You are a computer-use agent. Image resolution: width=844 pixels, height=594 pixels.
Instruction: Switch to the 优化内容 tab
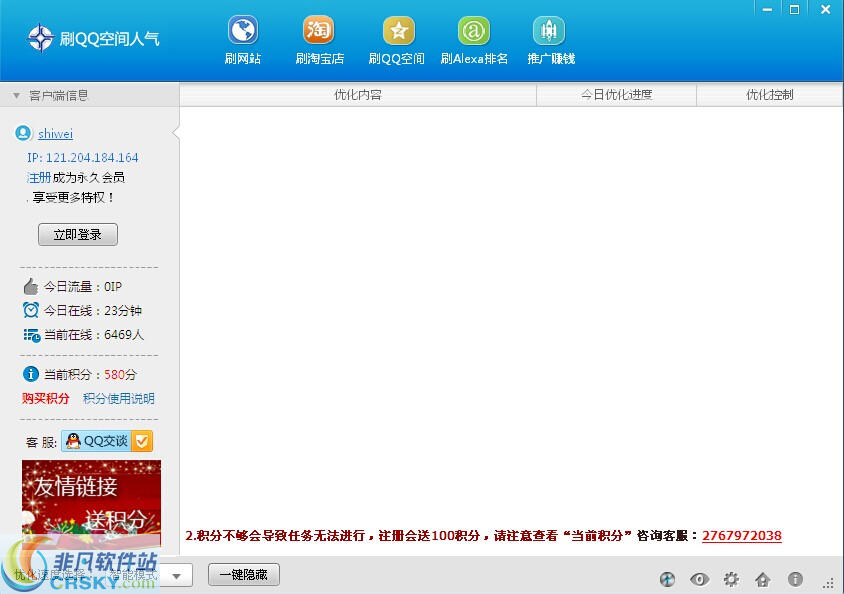coord(358,95)
